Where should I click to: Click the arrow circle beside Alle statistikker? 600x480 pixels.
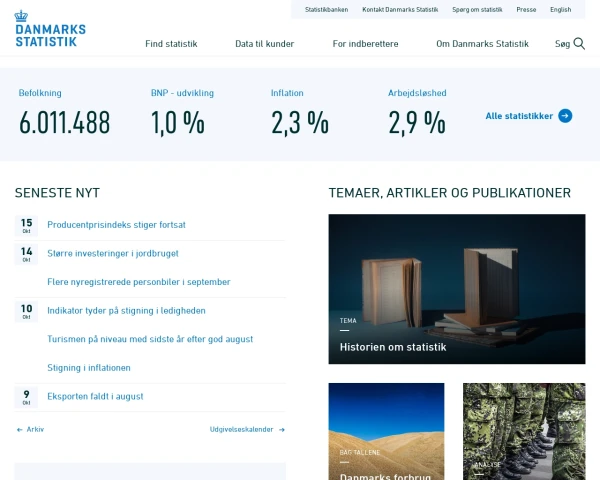tap(565, 116)
